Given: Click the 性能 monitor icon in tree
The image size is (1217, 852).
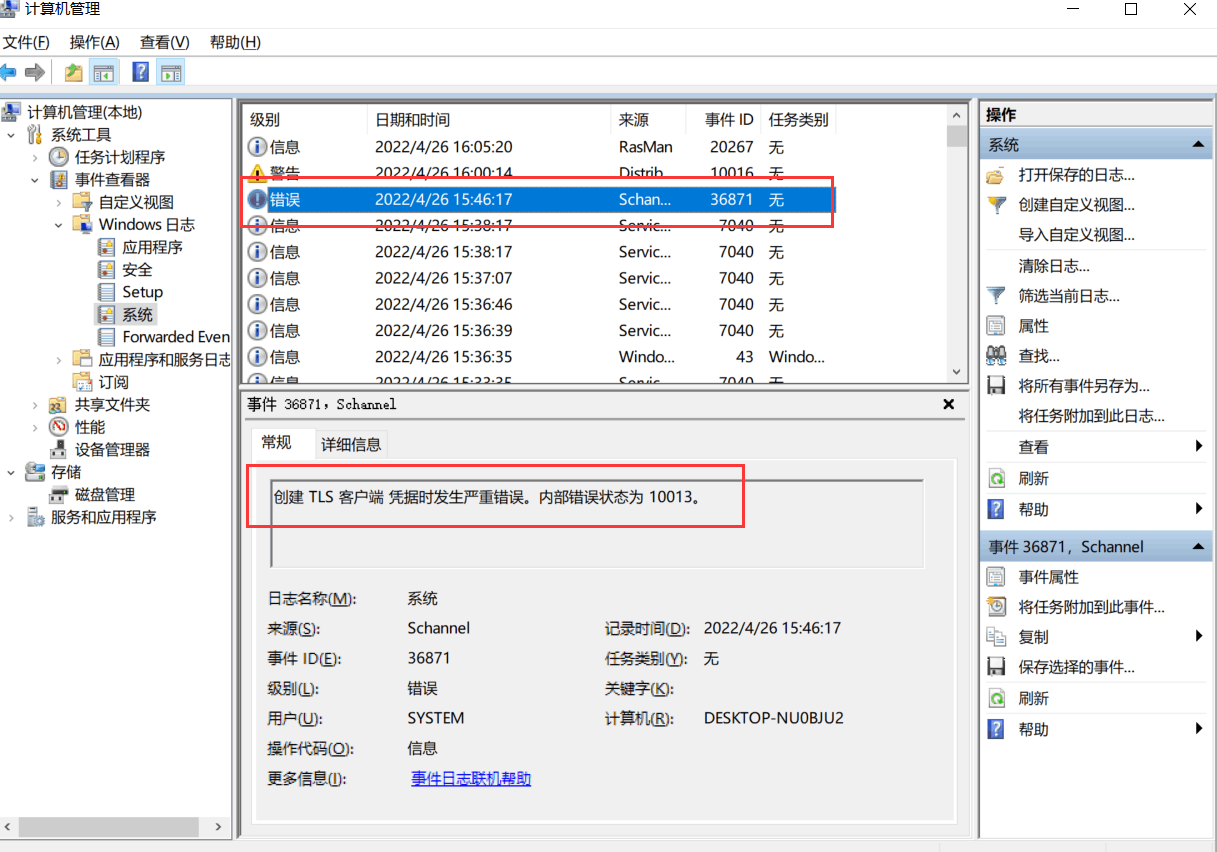Looking at the screenshot, I should click(x=59, y=427).
